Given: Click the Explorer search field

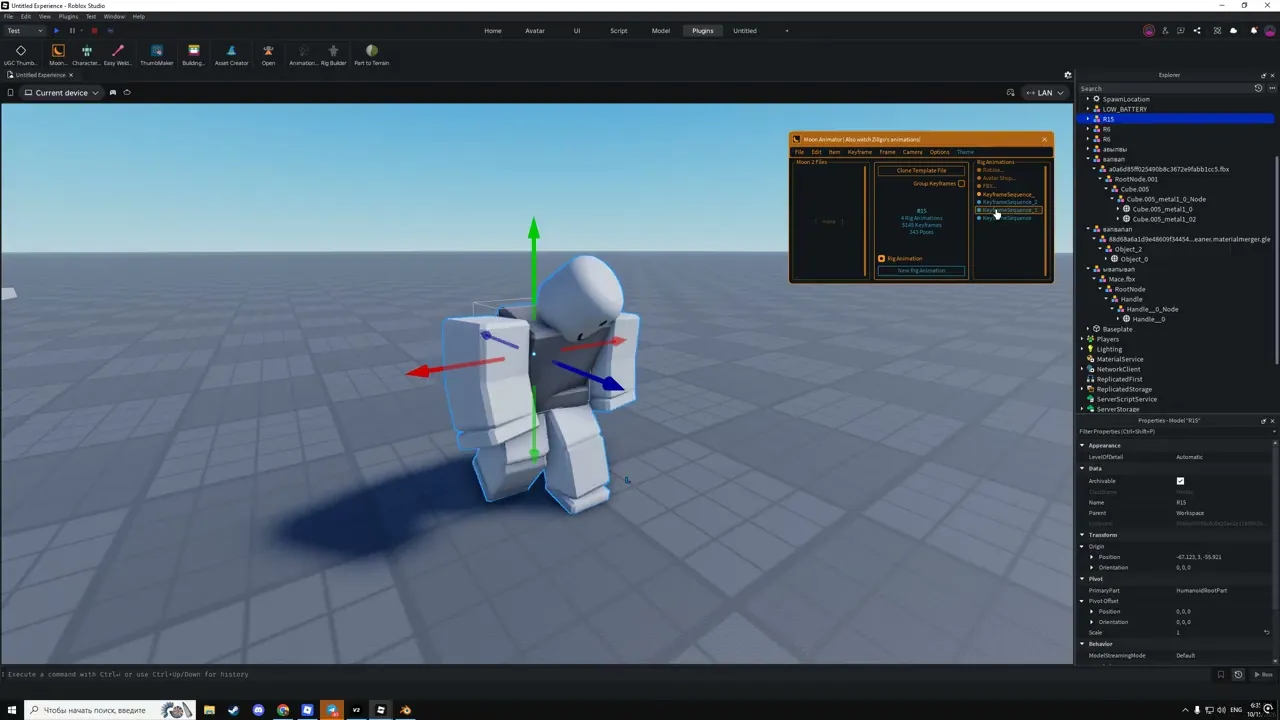Looking at the screenshot, I should coord(1165,89).
